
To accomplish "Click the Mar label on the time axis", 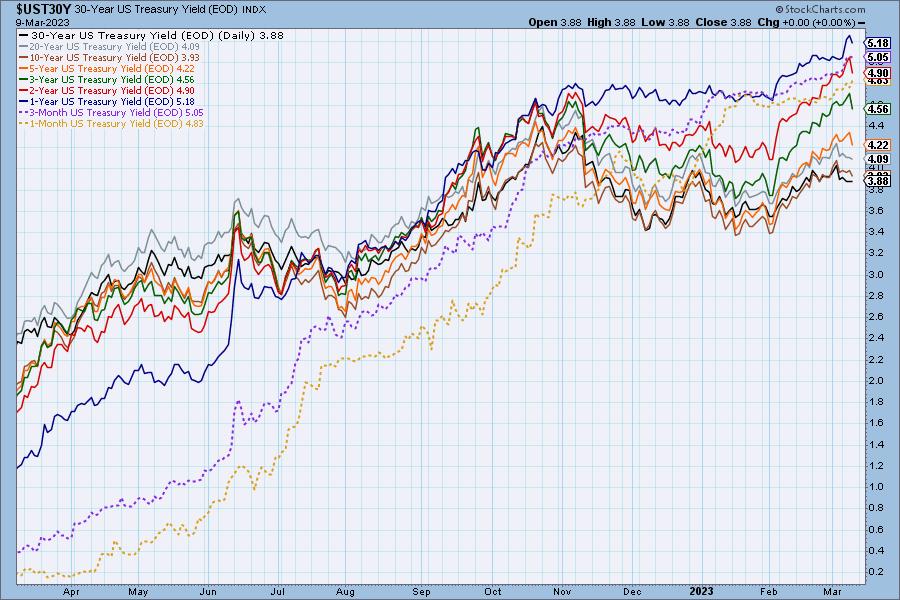I will click(x=832, y=591).
